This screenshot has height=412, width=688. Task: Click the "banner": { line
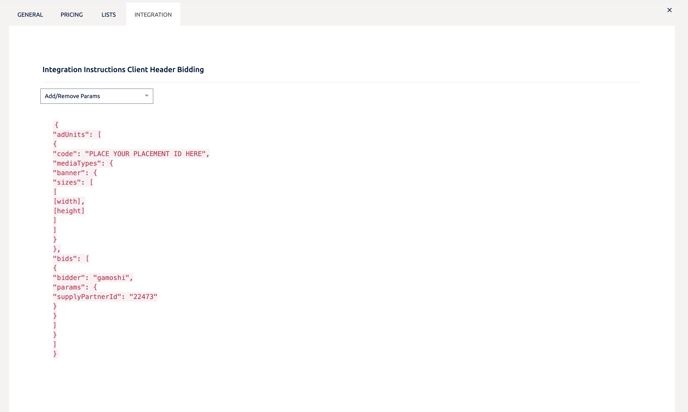[x=75, y=173]
